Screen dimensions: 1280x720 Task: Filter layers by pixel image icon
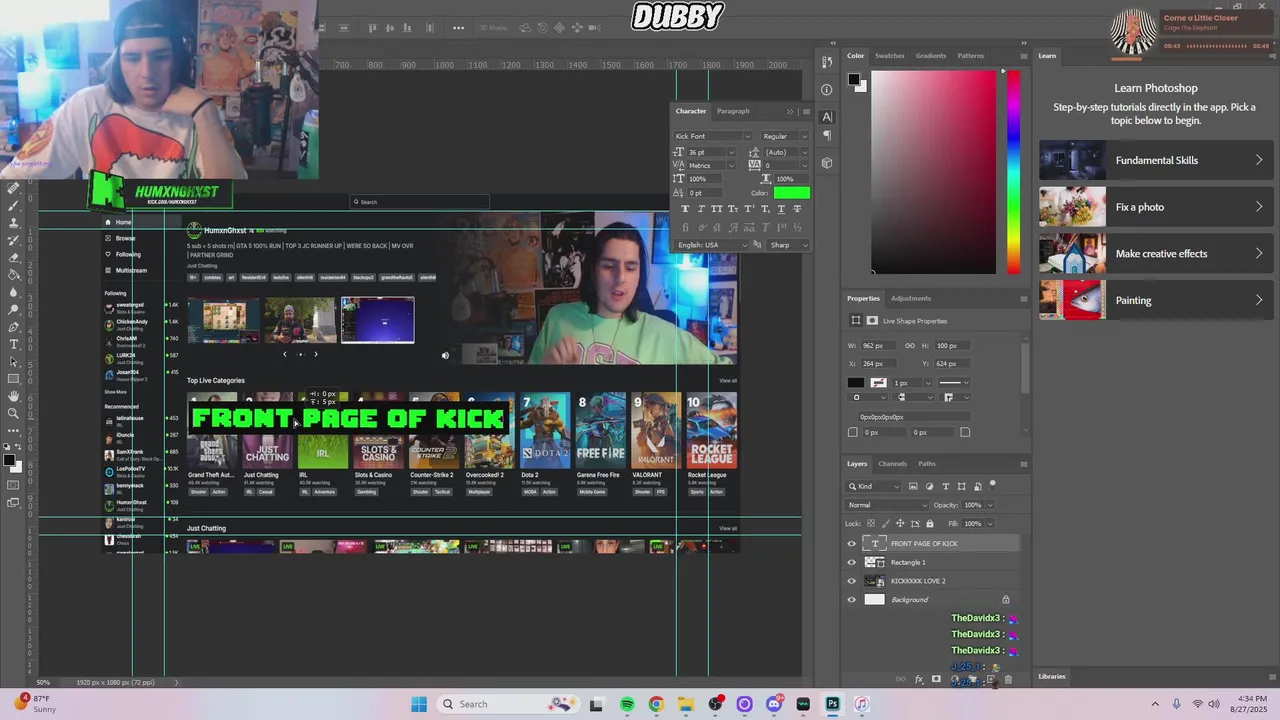(x=913, y=486)
